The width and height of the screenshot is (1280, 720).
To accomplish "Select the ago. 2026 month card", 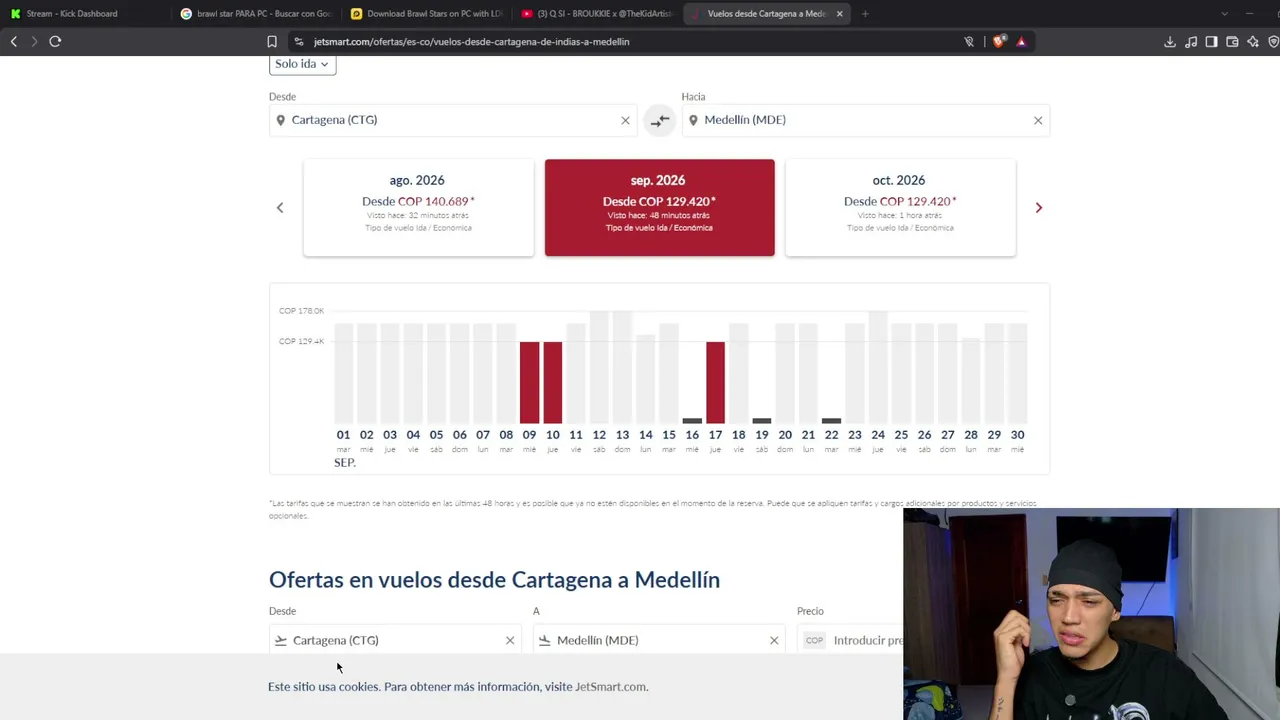I will point(418,207).
